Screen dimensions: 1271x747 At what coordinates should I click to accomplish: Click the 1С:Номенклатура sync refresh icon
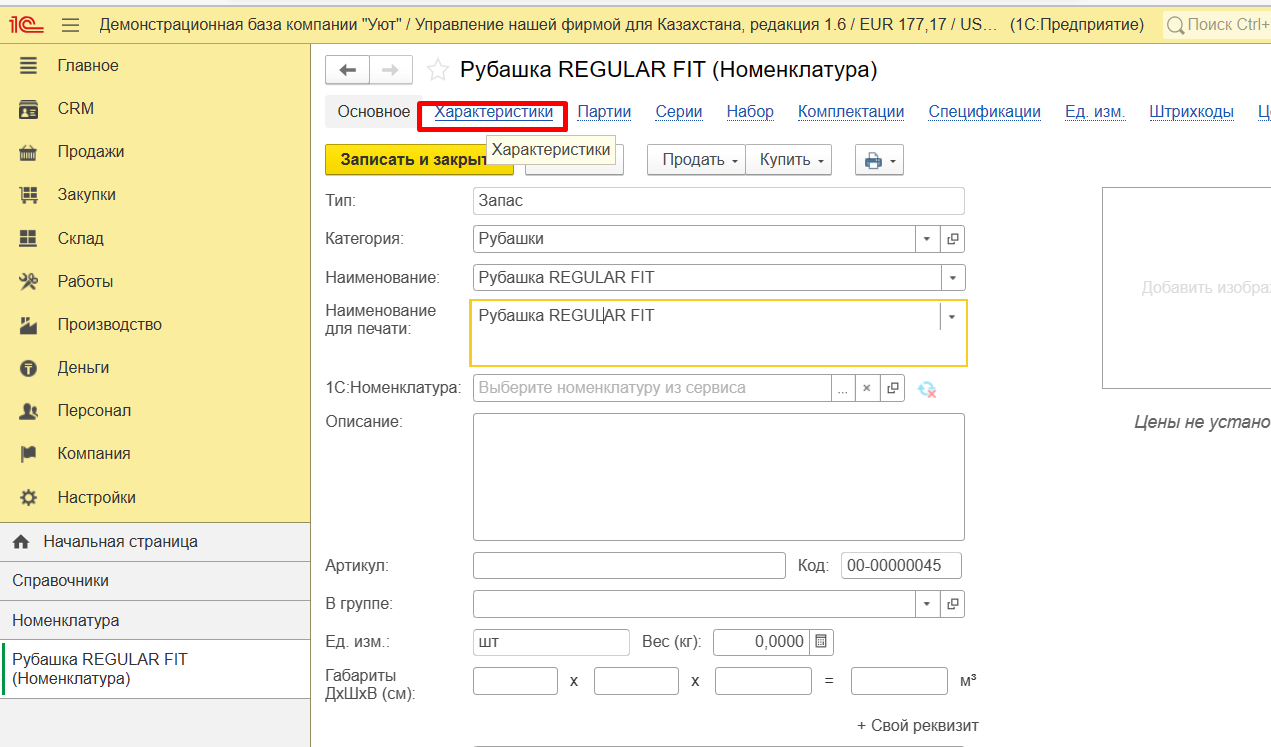pos(927,389)
